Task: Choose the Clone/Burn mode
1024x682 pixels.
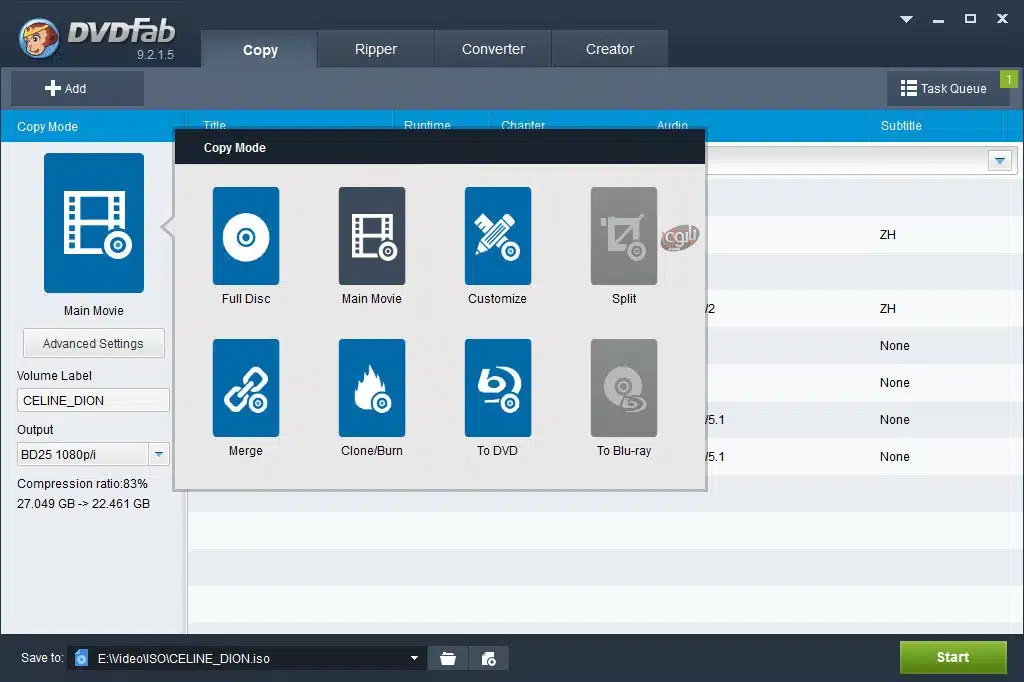Action: [372, 388]
